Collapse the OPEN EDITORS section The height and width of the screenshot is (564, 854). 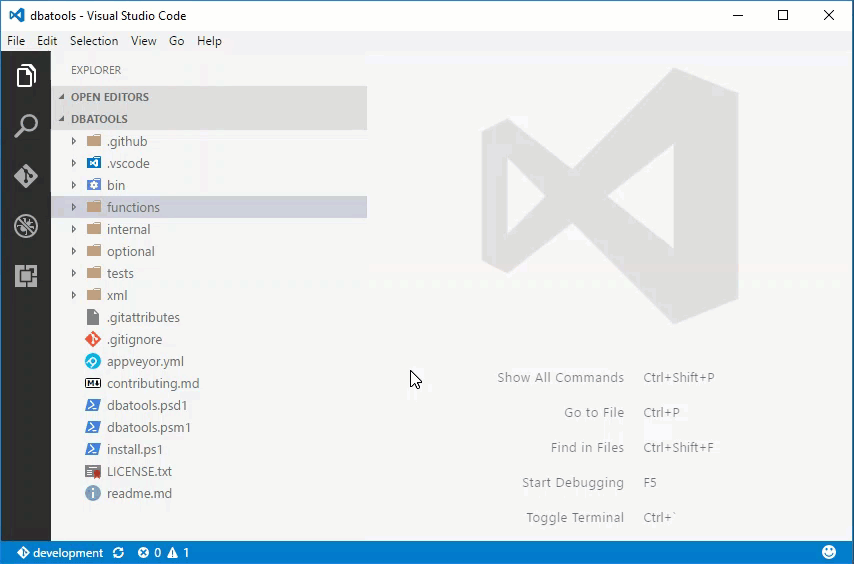coord(109,97)
